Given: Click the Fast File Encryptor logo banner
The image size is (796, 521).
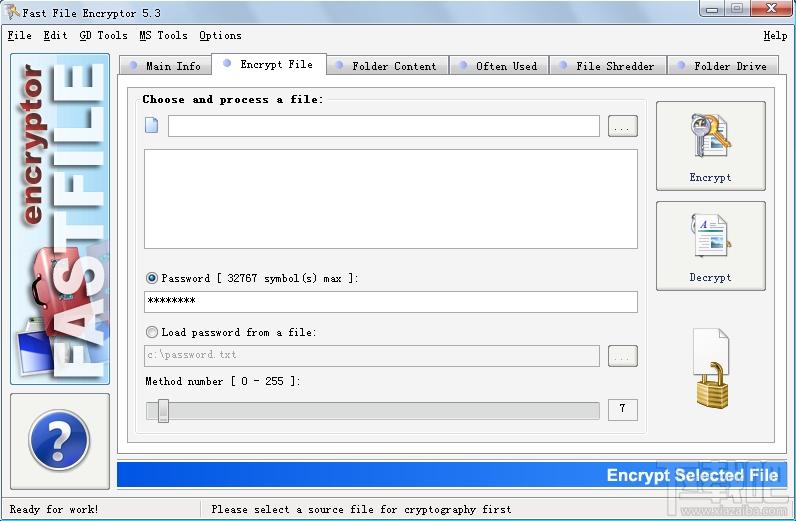Looking at the screenshot, I should click(x=60, y=218).
